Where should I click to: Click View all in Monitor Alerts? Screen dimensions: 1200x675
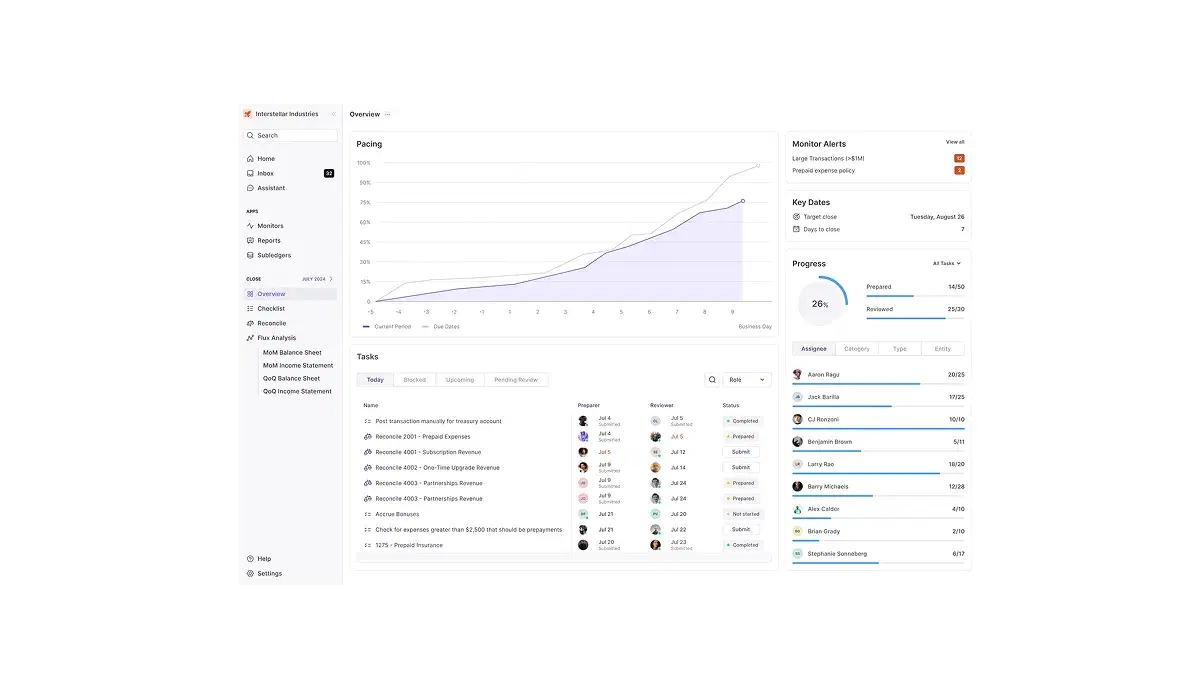955,142
